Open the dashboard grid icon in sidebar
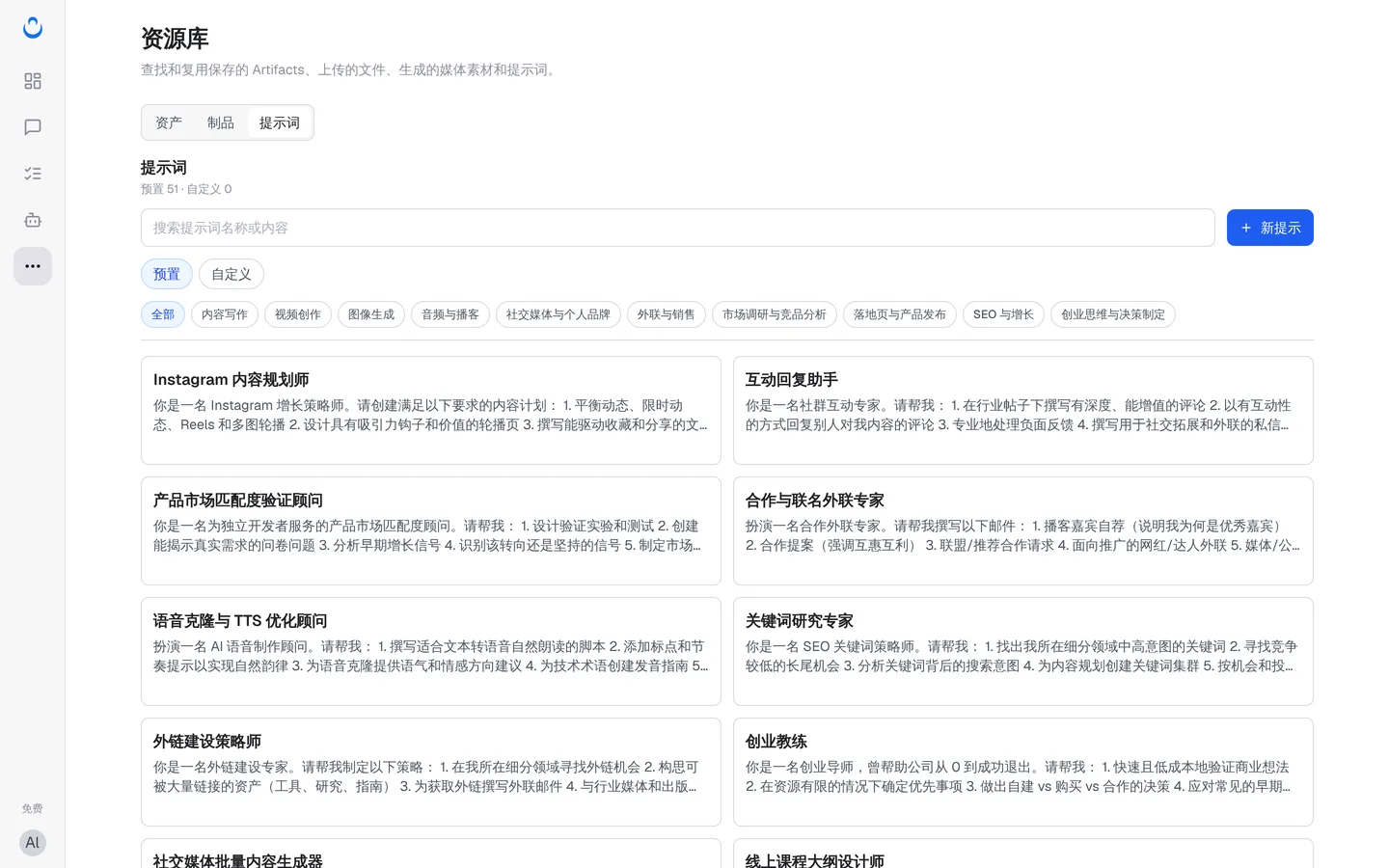1389x868 pixels. coord(33,81)
